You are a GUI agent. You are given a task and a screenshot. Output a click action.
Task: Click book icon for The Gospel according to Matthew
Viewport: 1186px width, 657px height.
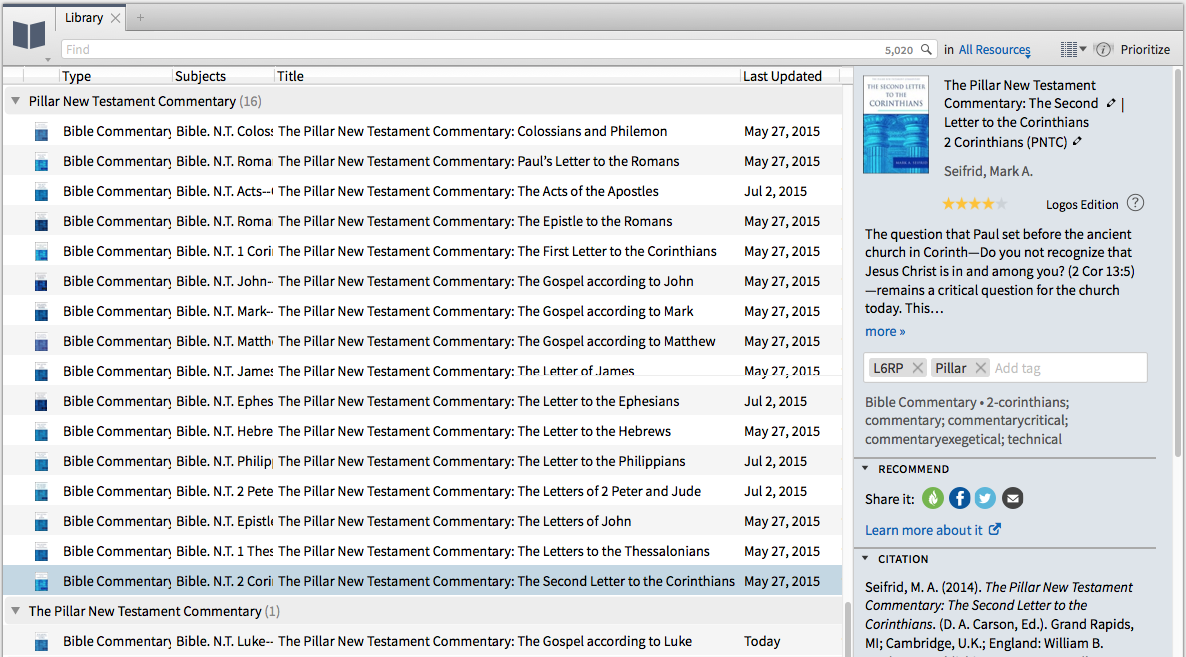click(x=42, y=342)
